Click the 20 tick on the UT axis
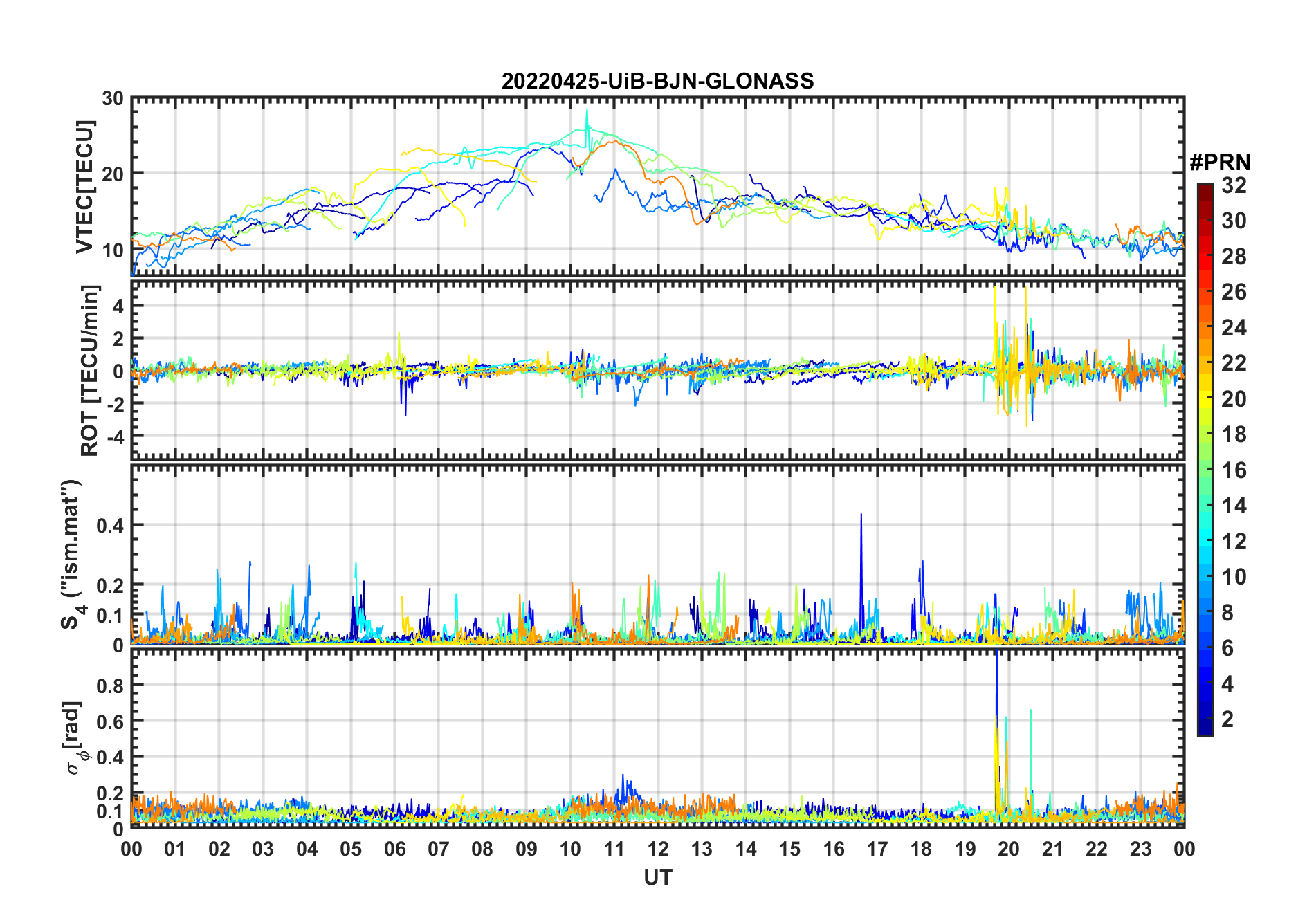The image size is (1316, 920). pyautogui.click(x=1008, y=849)
